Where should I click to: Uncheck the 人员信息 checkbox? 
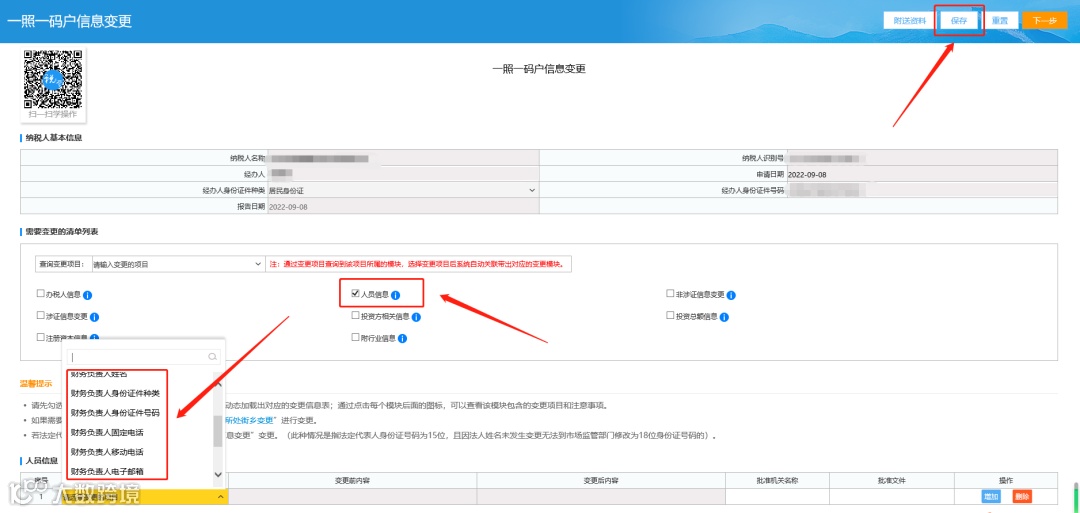click(x=355, y=294)
